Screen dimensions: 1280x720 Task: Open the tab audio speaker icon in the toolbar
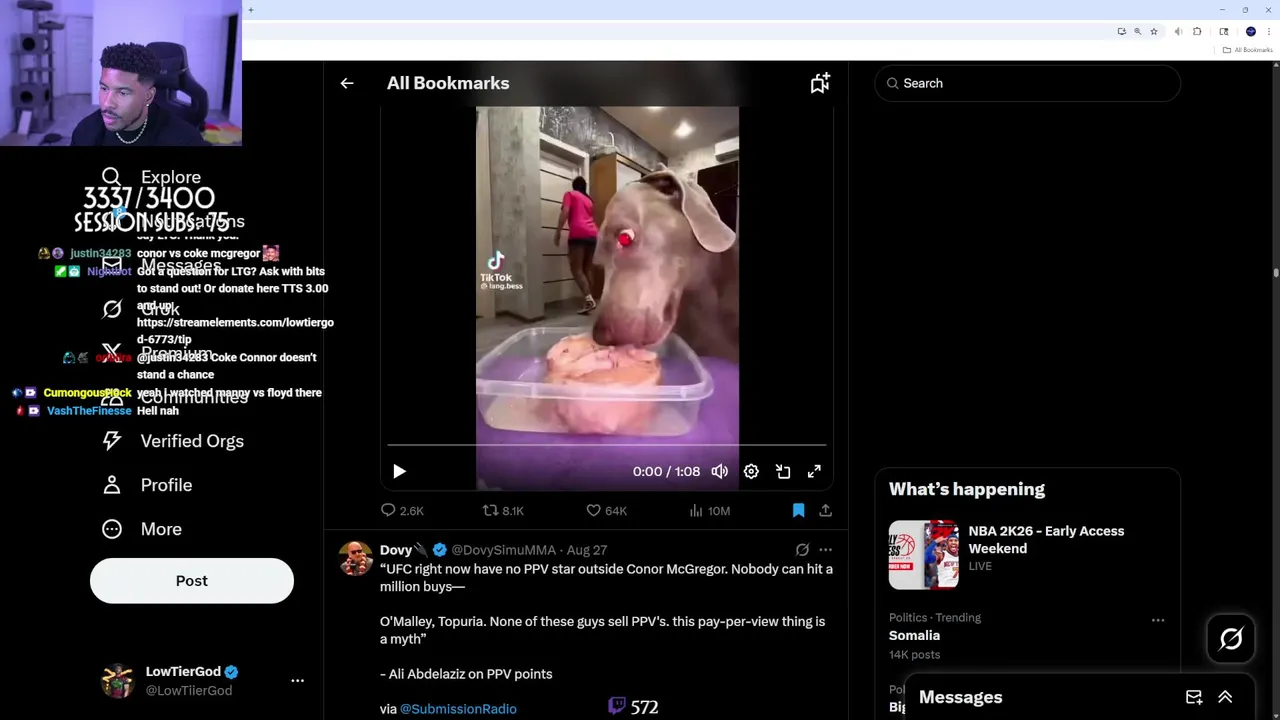1178,31
